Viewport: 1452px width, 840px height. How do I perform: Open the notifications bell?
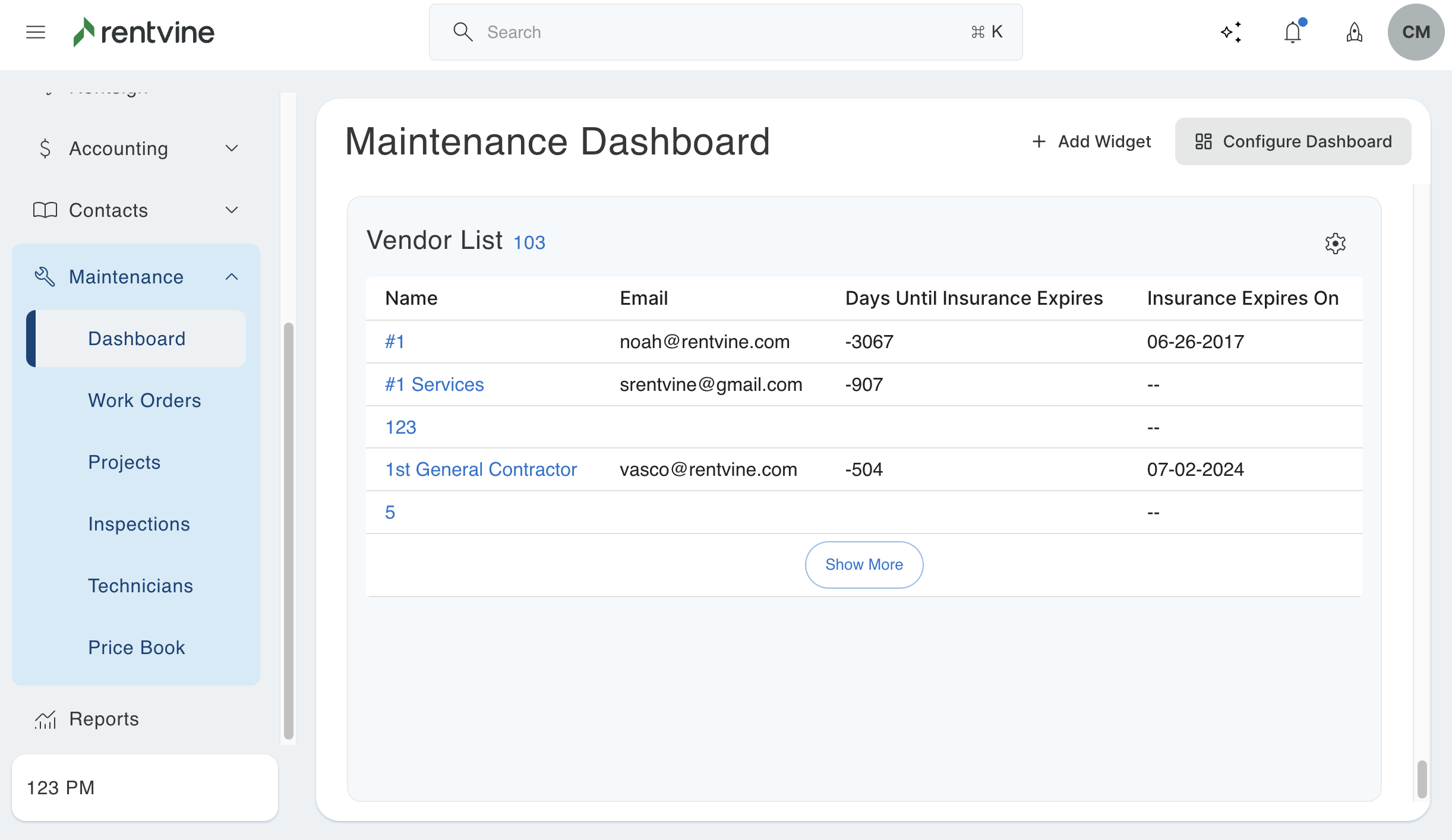click(x=1293, y=32)
